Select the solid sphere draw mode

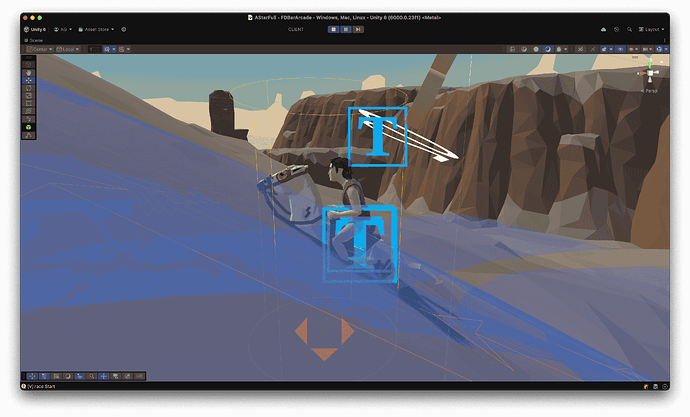pos(536,49)
